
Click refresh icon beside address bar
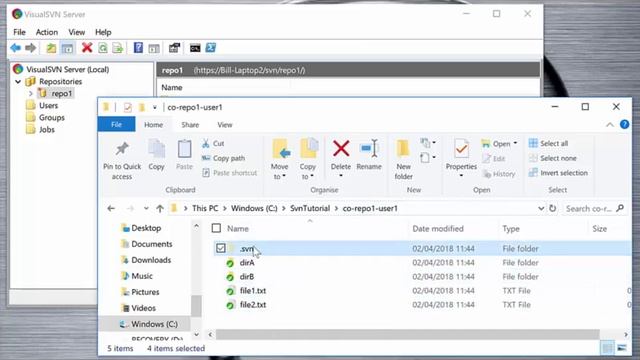pos(553,208)
